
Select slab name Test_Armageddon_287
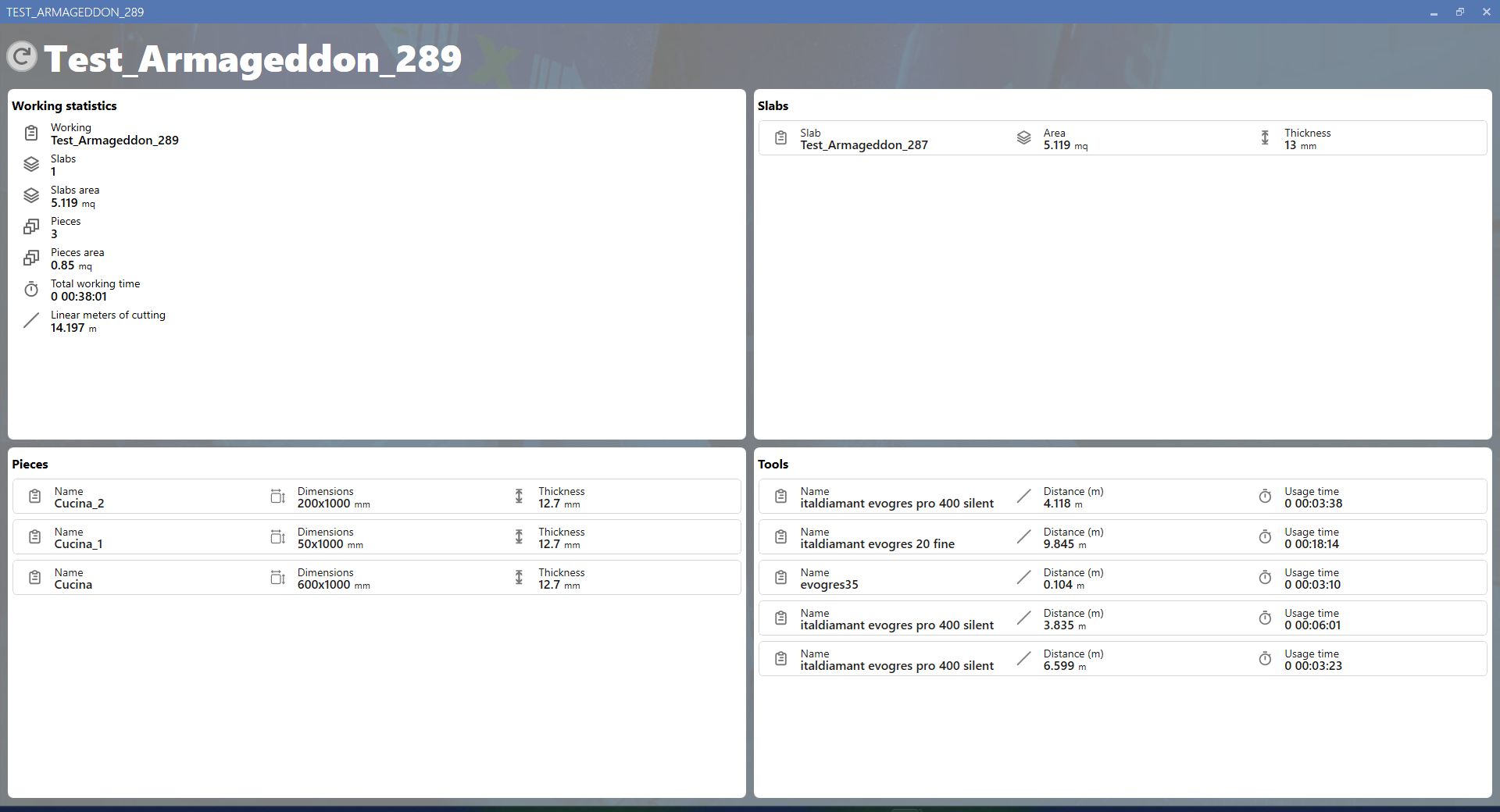tap(864, 145)
